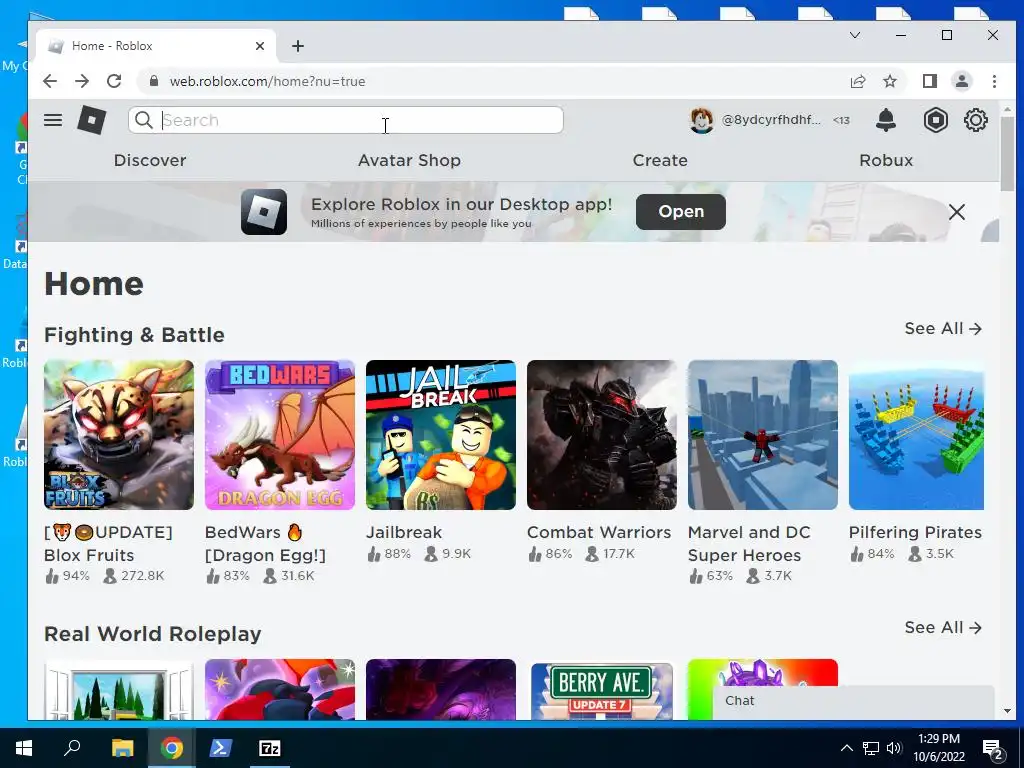This screenshot has height=768, width=1024.
Task: Go back with browser back arrow
Action: pos(50,81)
